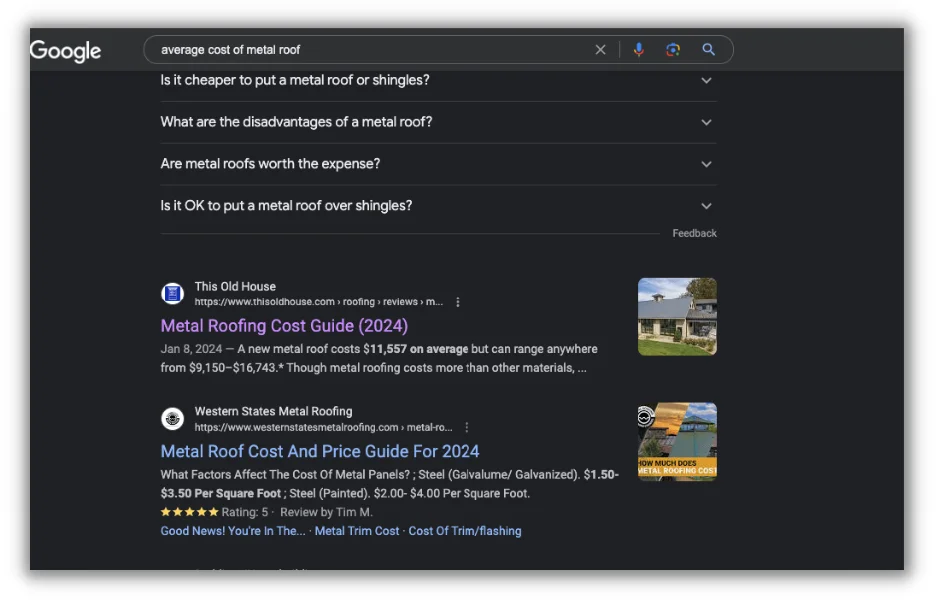Click the five-star rating in Western States result
Screen dimensions: 936x600
click(190, 512)
